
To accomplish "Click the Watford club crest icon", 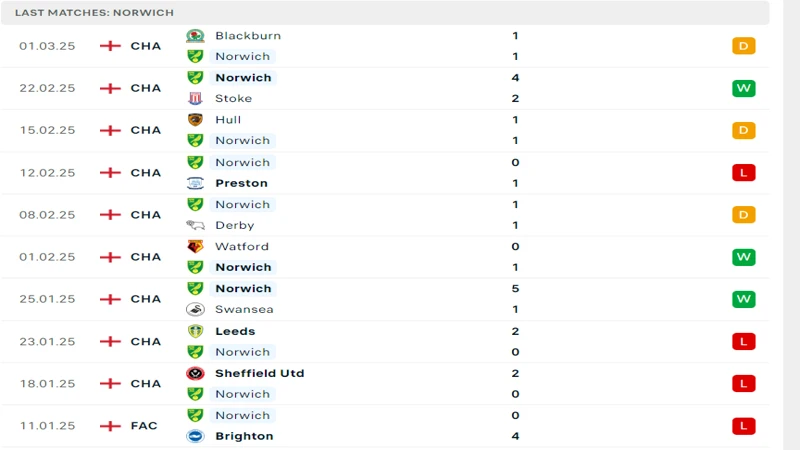I will point(195,246).
